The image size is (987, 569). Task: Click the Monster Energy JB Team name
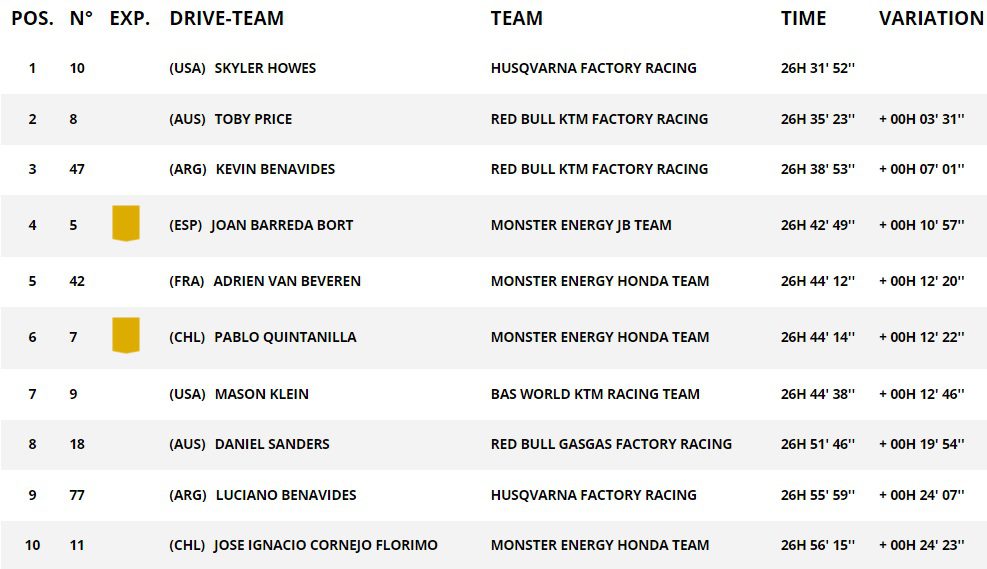coord(581,225)
